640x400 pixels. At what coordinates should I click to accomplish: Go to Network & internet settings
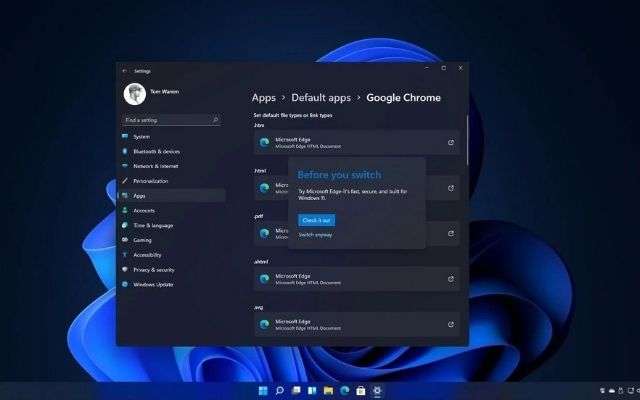(x=155, y=166)
